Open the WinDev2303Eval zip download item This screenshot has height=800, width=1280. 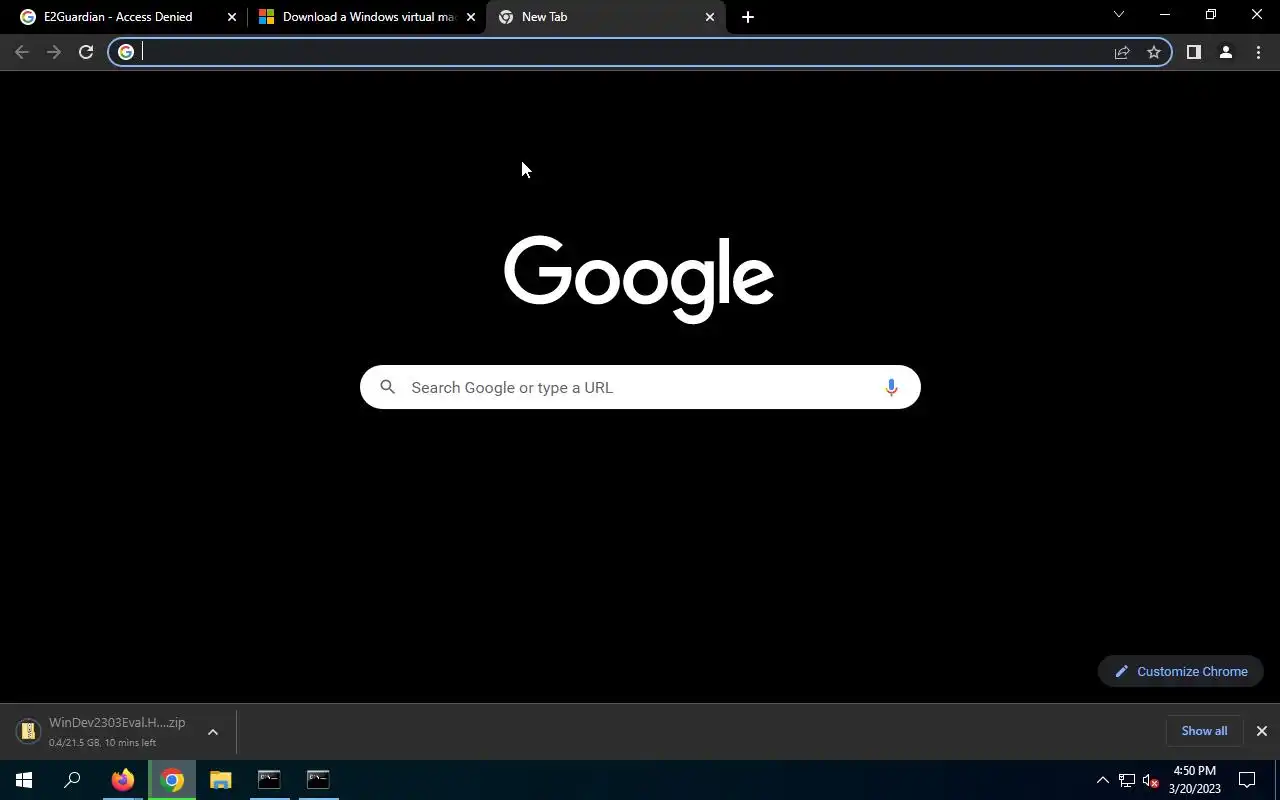(x=116, y=731)
